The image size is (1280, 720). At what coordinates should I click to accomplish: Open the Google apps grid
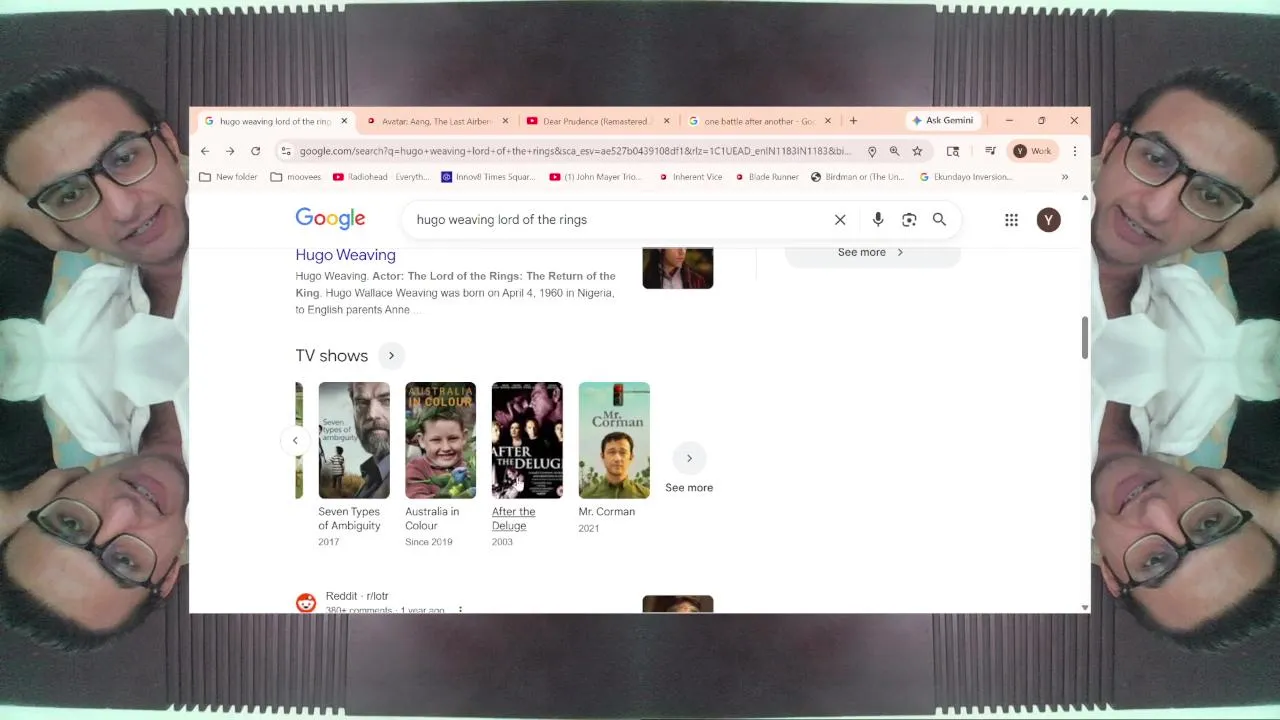click(x=1011, y=220)
